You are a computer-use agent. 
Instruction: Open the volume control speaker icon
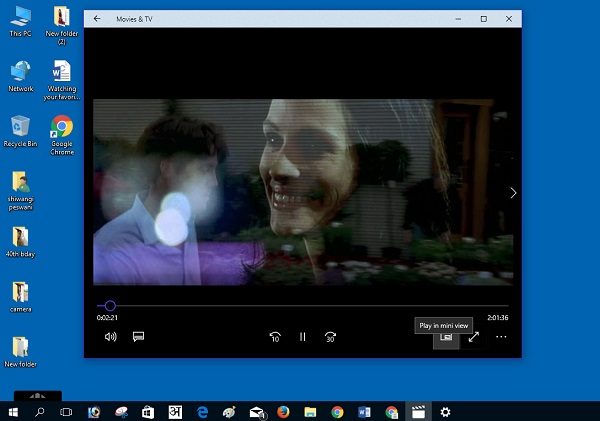[111, 337]
